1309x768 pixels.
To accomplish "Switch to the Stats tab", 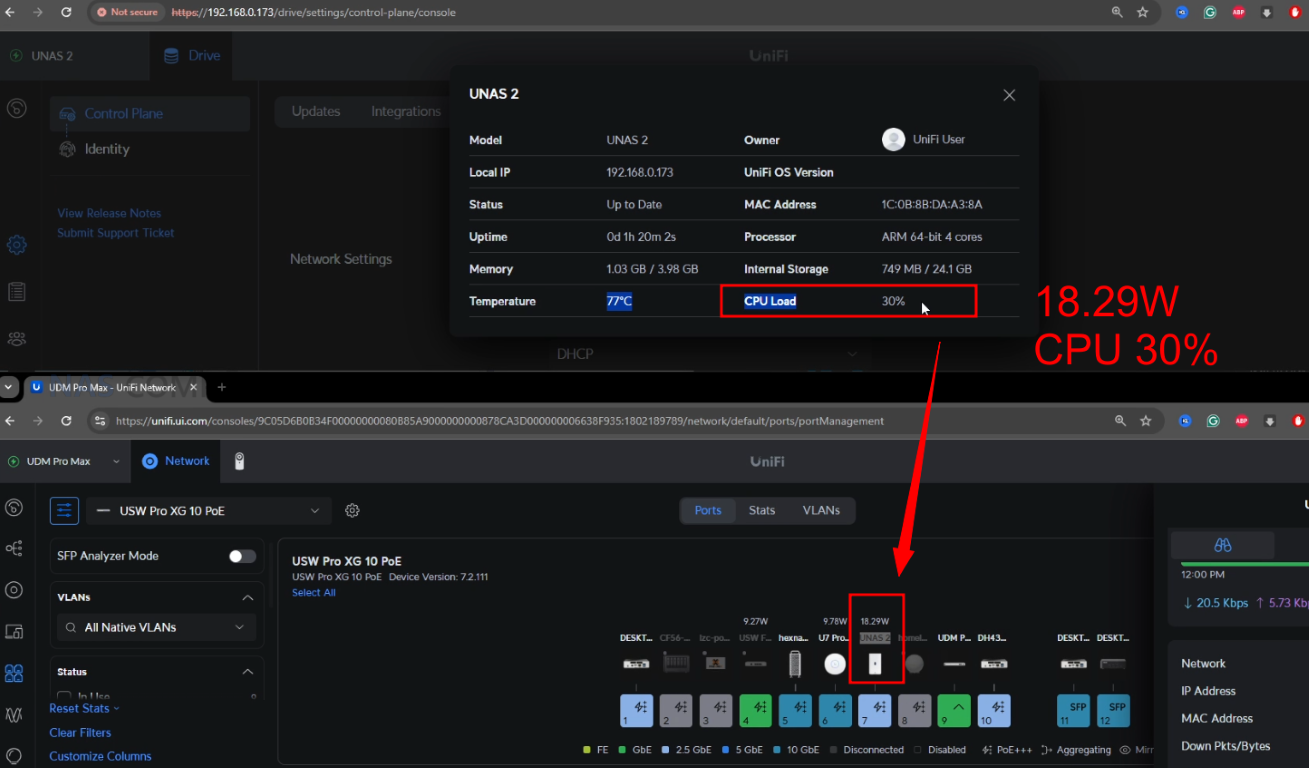I will point(762,510).
